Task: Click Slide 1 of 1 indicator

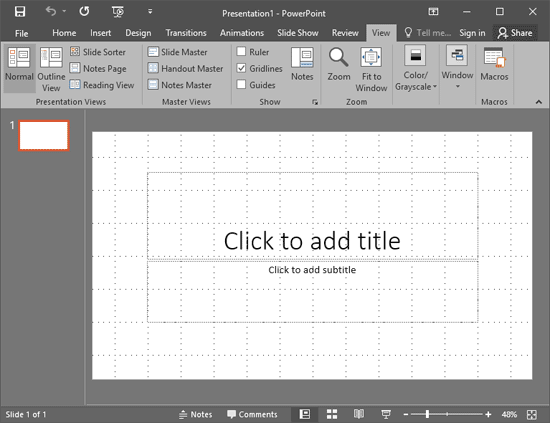Action: 26,415
